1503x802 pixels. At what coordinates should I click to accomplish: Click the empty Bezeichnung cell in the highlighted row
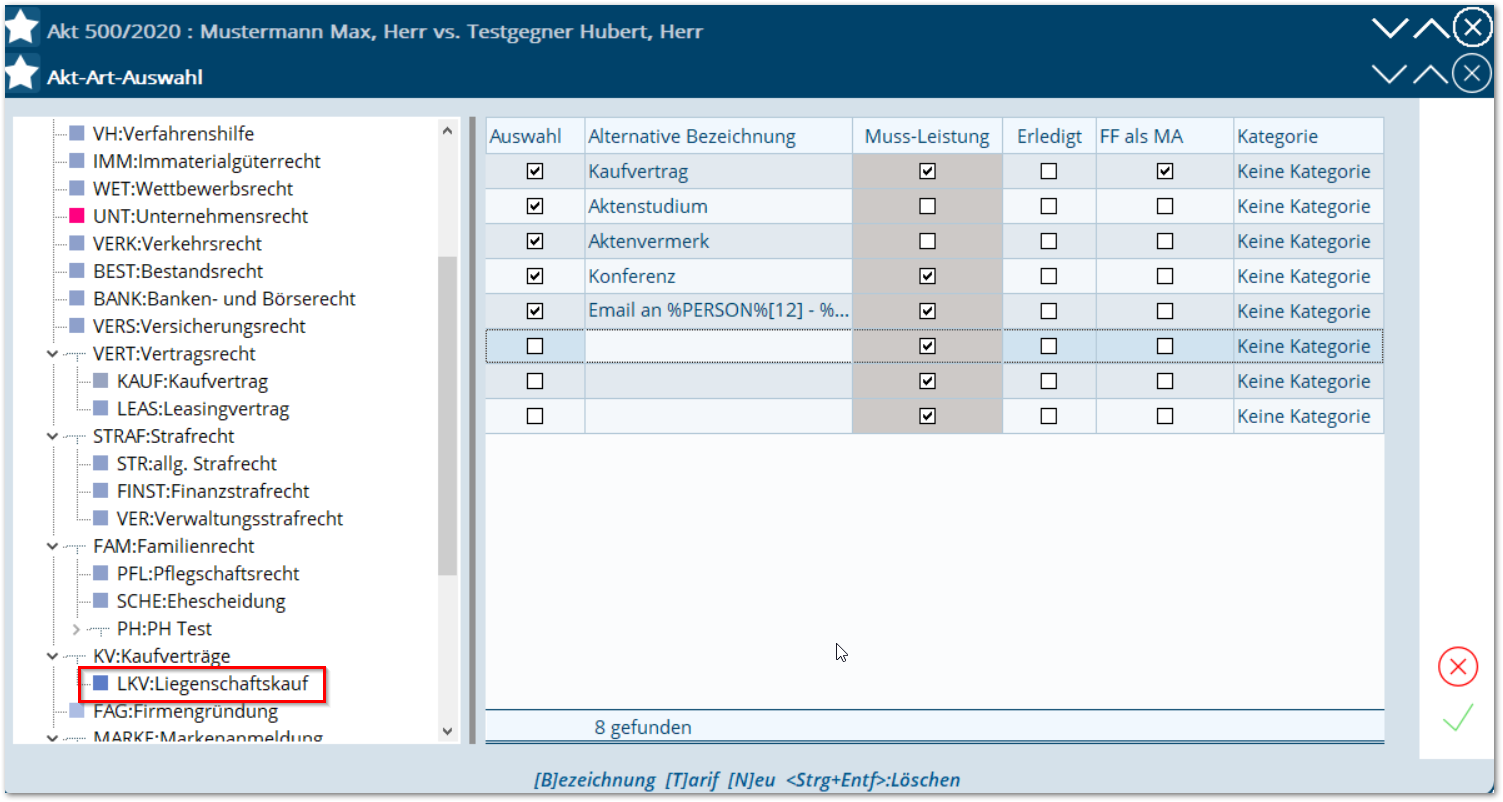(719, 346)
